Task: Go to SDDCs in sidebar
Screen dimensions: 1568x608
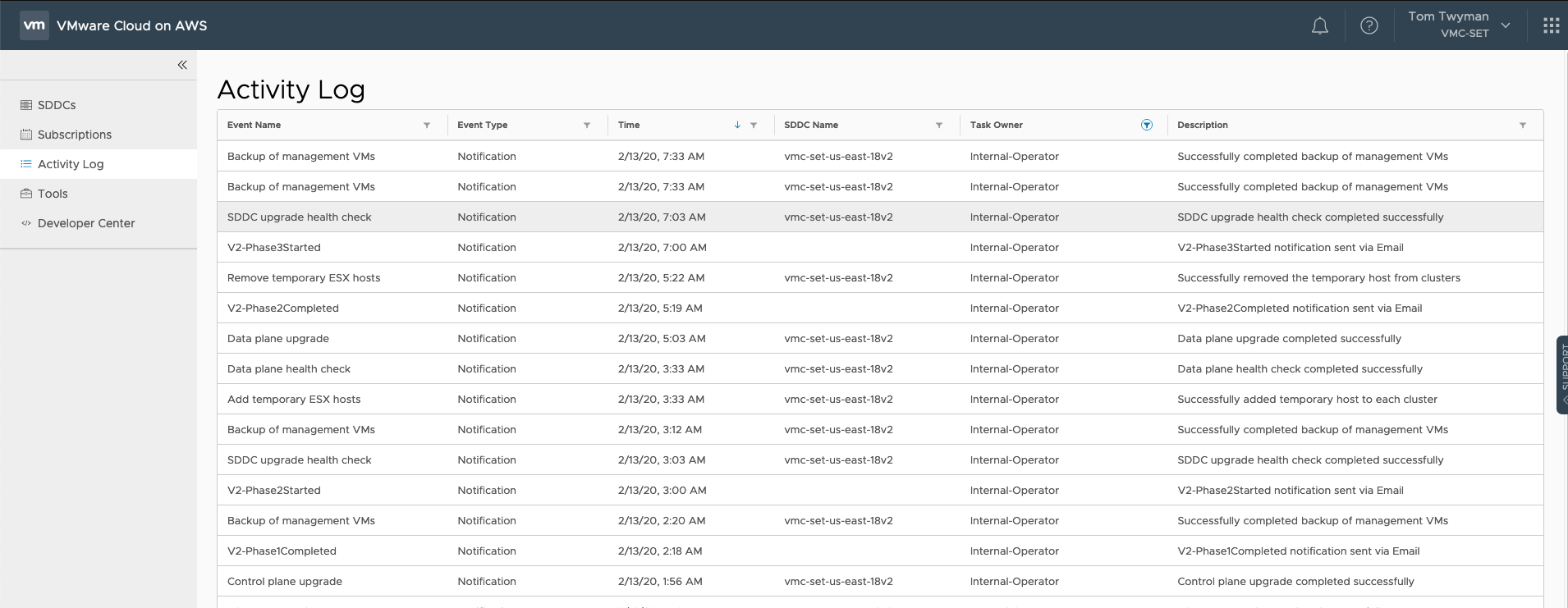Action: click(x=57, y=105)
